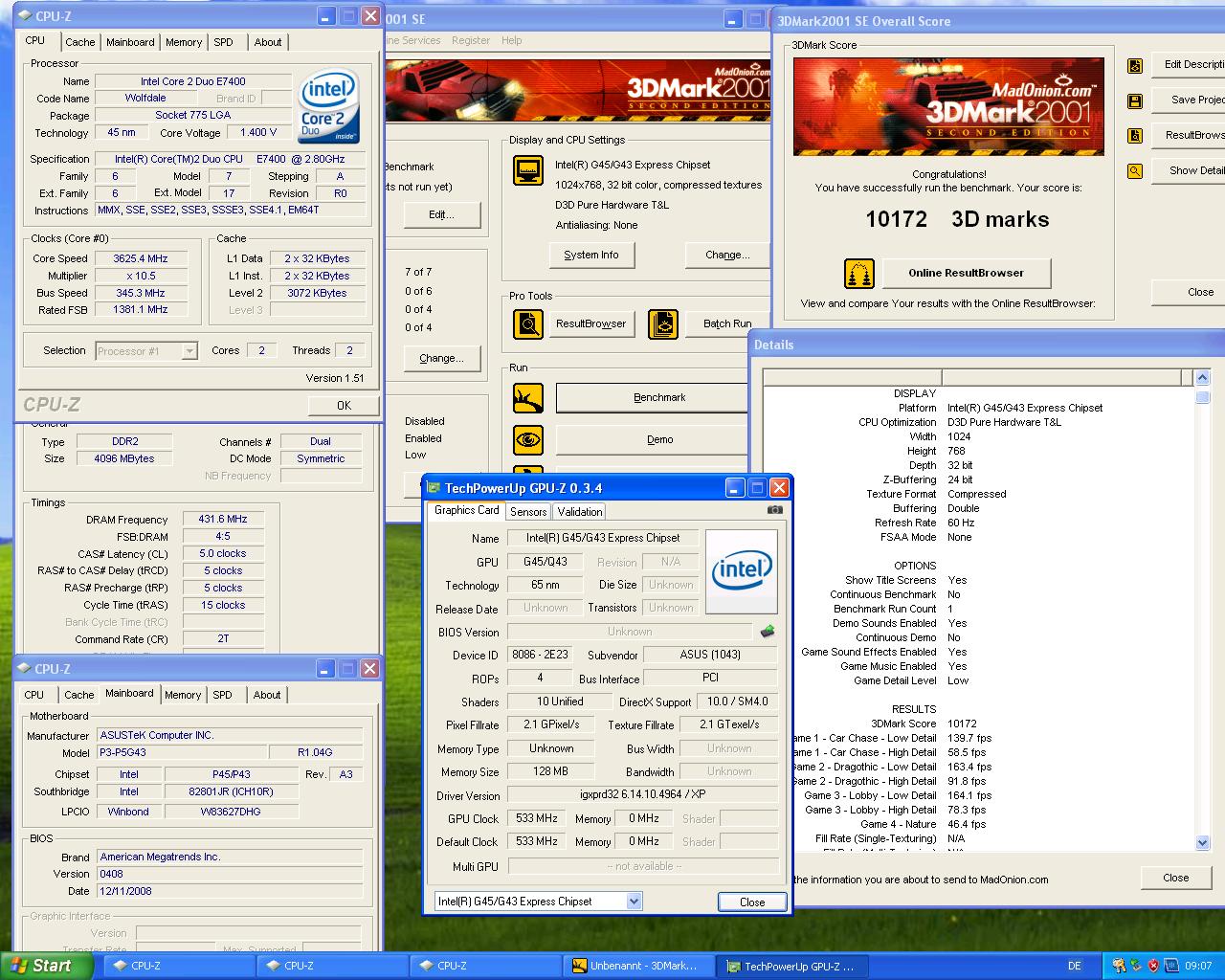The width and height of the screenshot is (1225, 980).
Task: Click the GPU-Z Name field
Action: (x=603, y=539)
